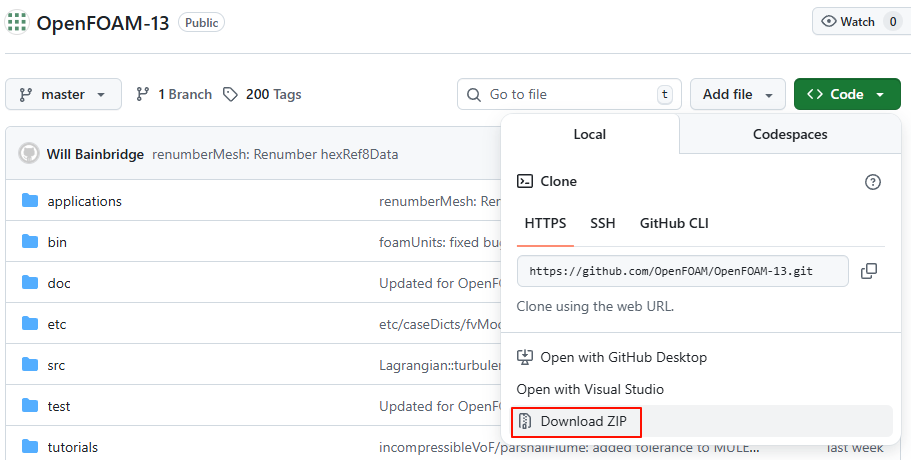Select the SSH clone option
Viewport: 911px width, 460px height.
click(x=603, y=223)
